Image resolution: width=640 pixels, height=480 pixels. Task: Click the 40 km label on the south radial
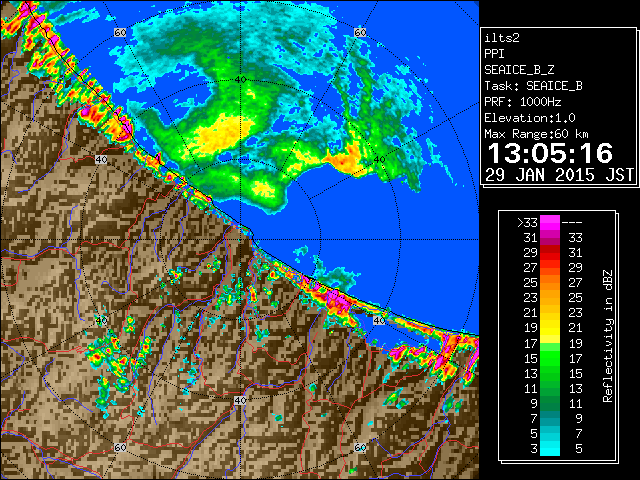tap(240, 400)
